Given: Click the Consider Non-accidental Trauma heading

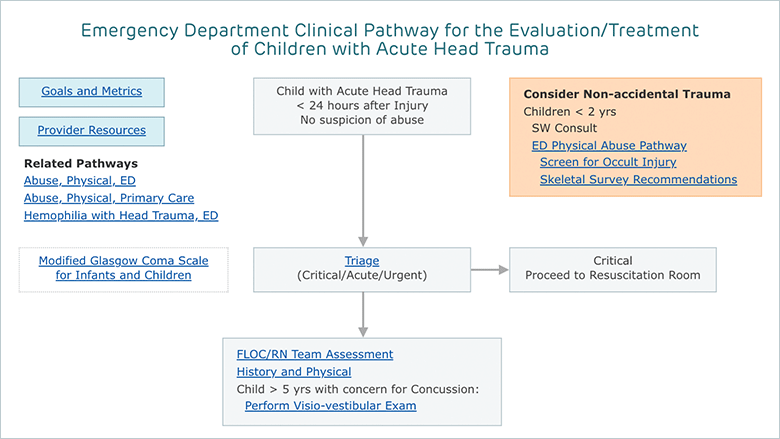Looking at the screenshot, I should point(627,94).
